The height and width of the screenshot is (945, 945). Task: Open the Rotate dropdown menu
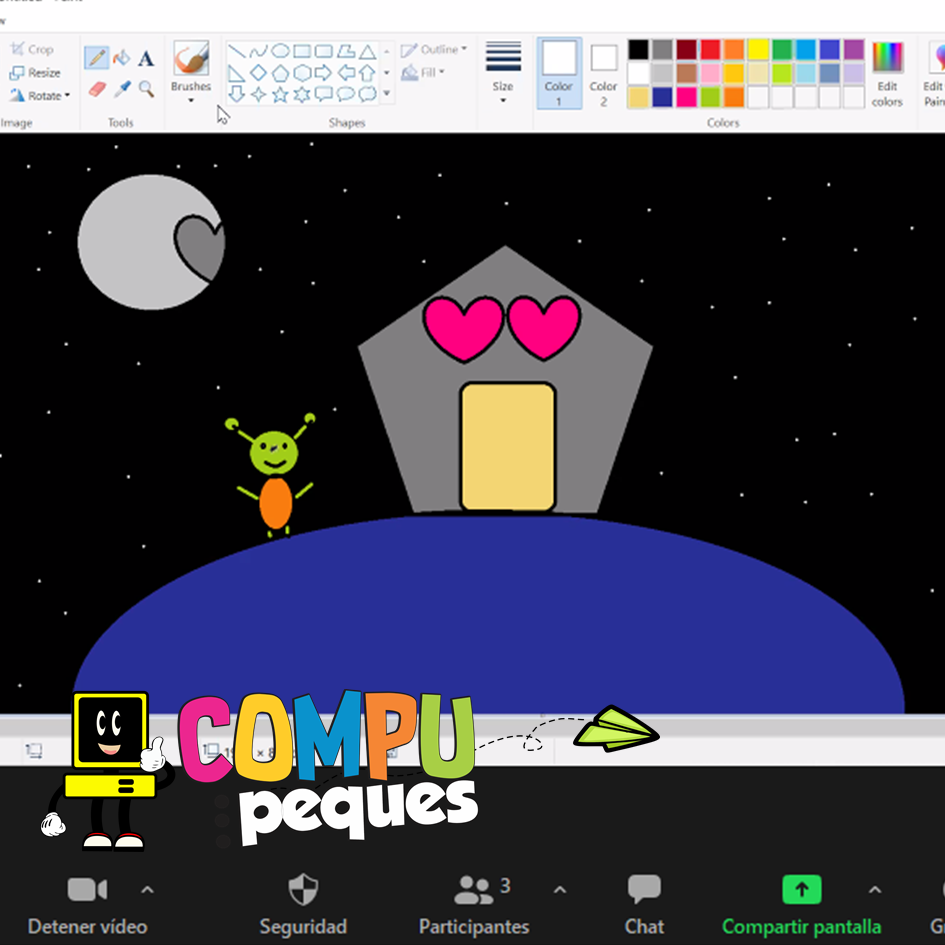40,96
